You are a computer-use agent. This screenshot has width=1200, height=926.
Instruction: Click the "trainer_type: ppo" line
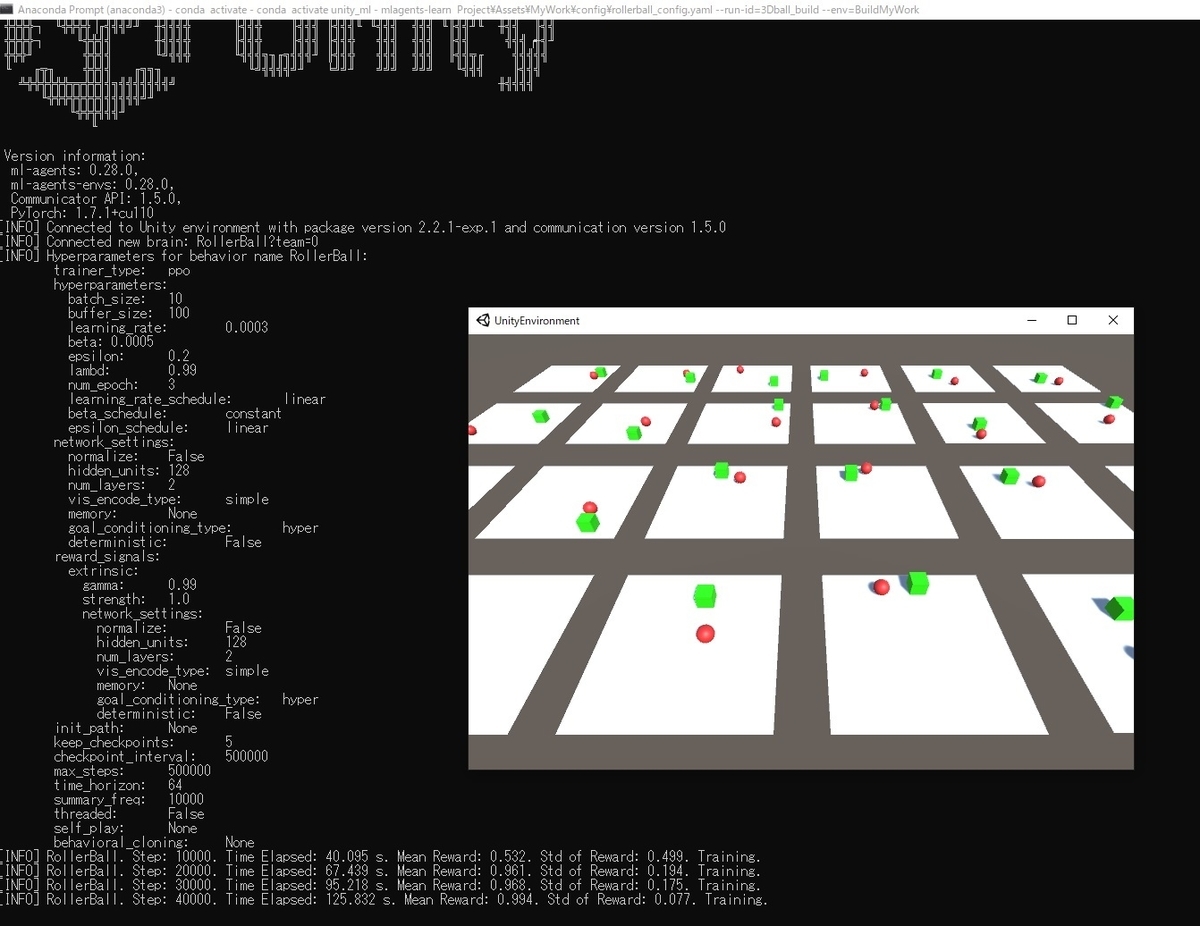(122, 270)
